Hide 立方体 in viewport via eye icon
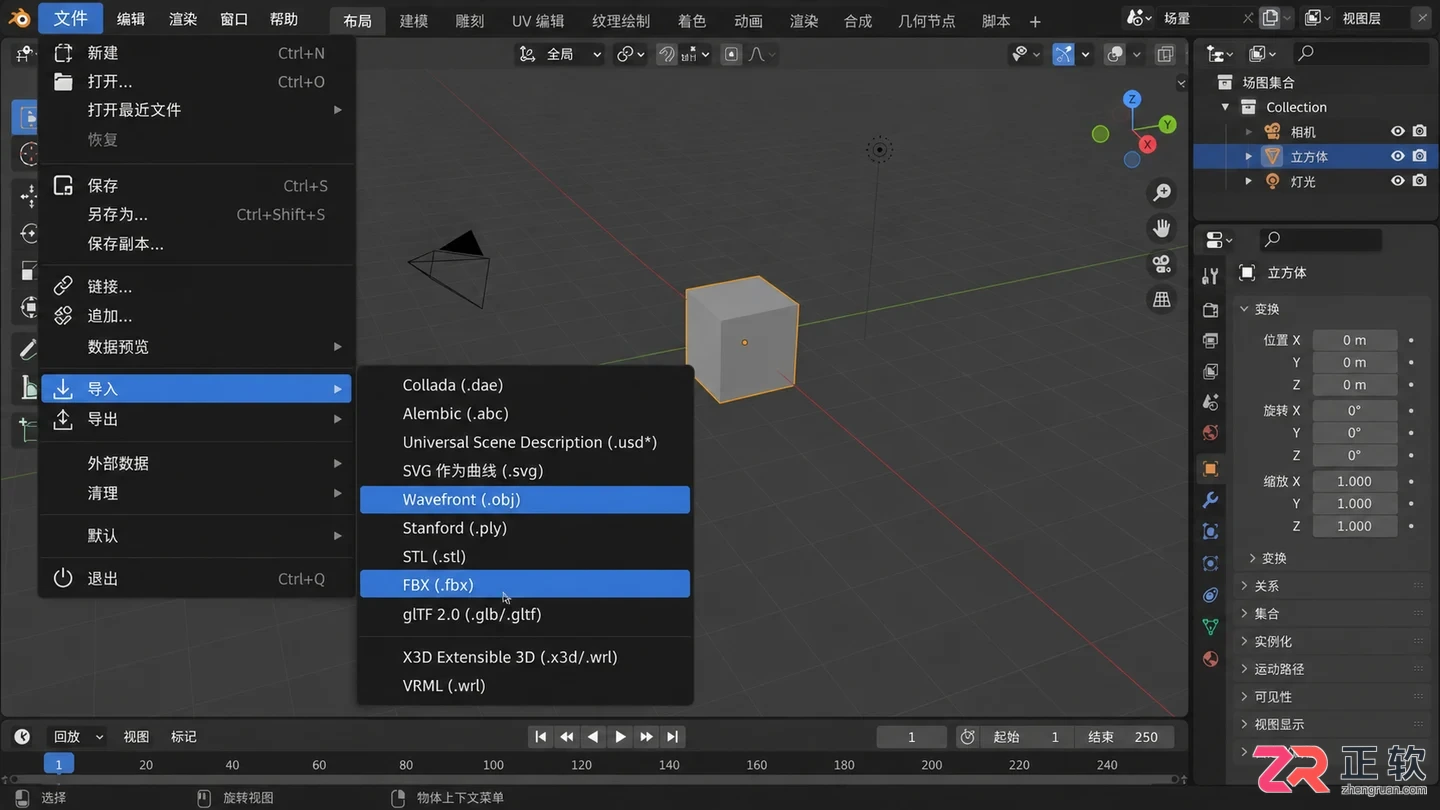 click(x=1398, y=156)
